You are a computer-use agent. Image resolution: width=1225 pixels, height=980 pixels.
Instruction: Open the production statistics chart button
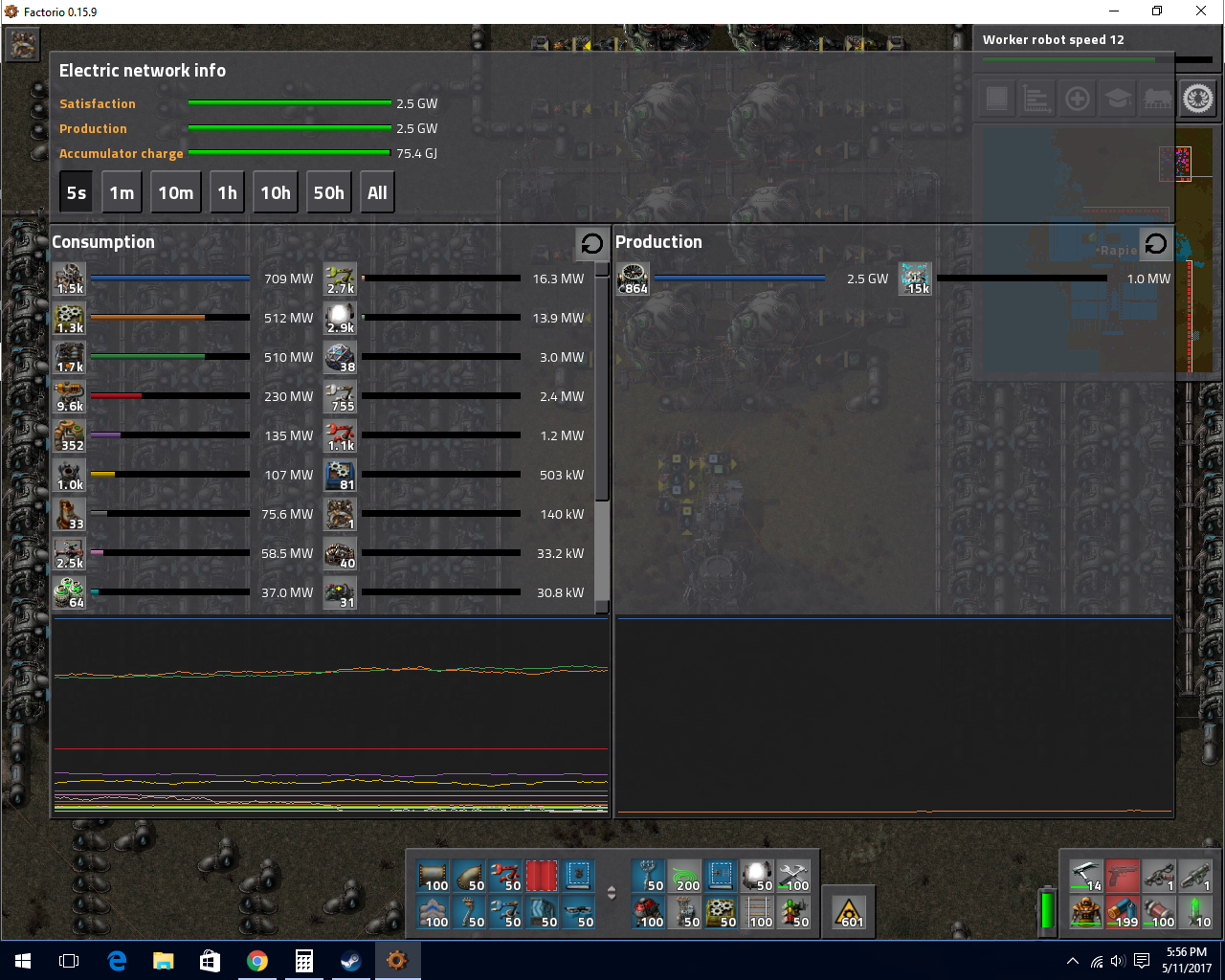(1037, 99)
